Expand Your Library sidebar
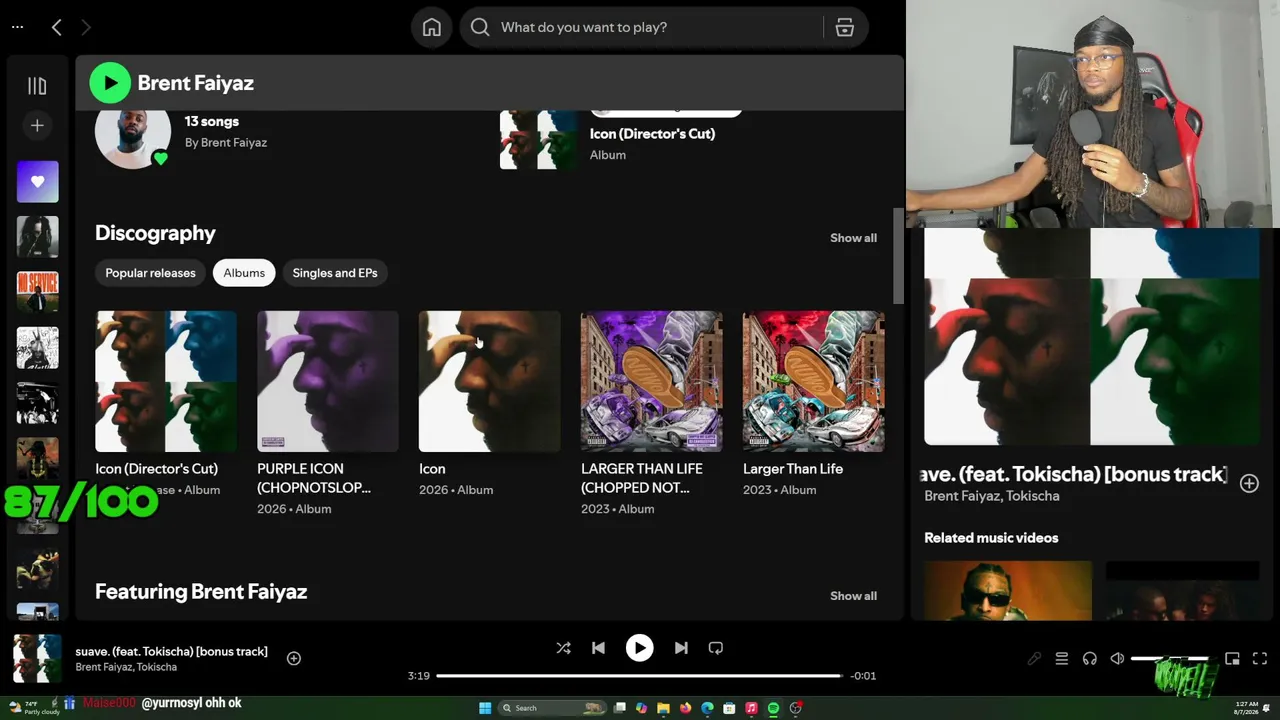The image size is (1280, 720). tap(37, 86)
